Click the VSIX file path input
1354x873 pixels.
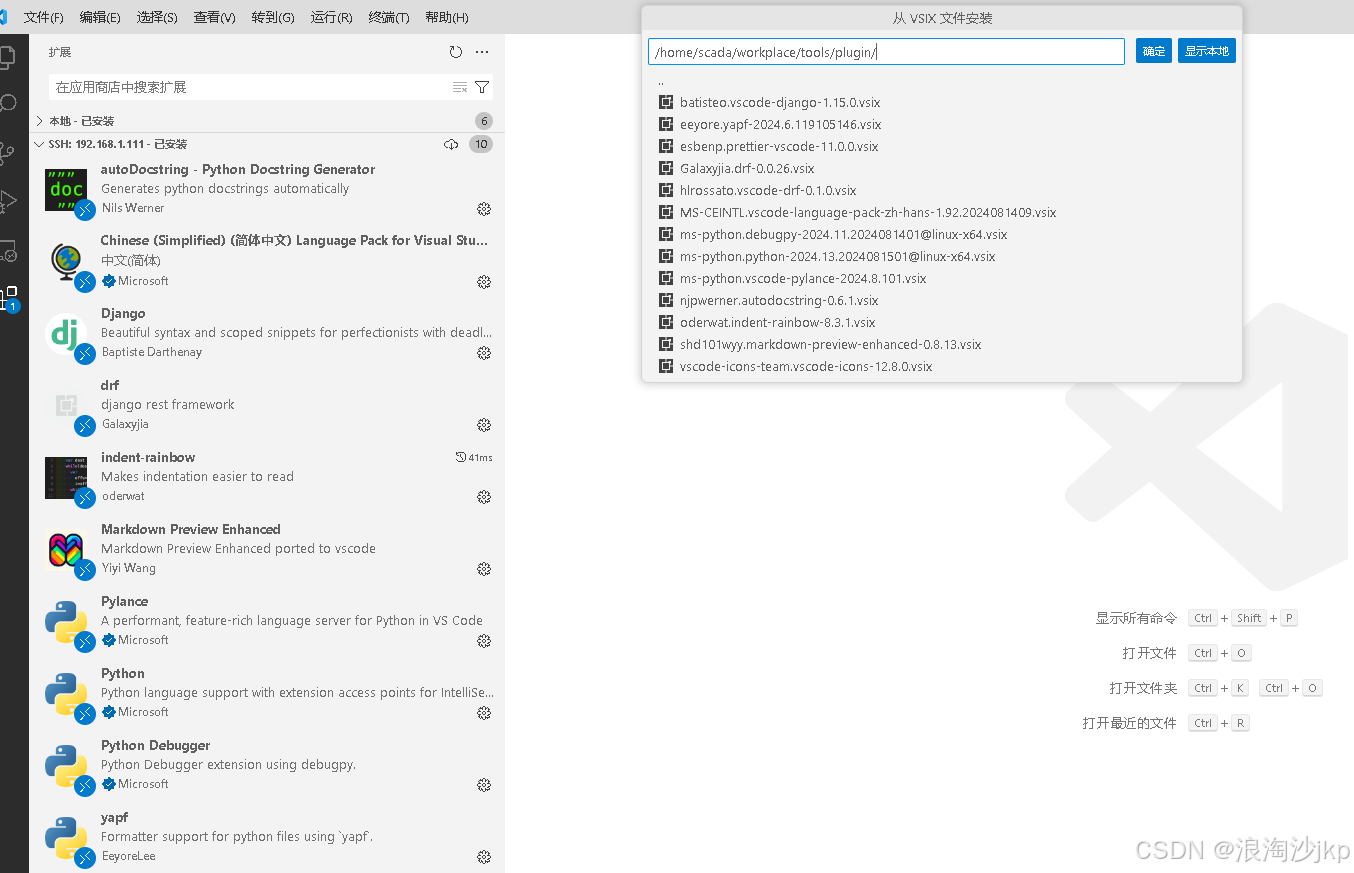click(x=886, y=52)
